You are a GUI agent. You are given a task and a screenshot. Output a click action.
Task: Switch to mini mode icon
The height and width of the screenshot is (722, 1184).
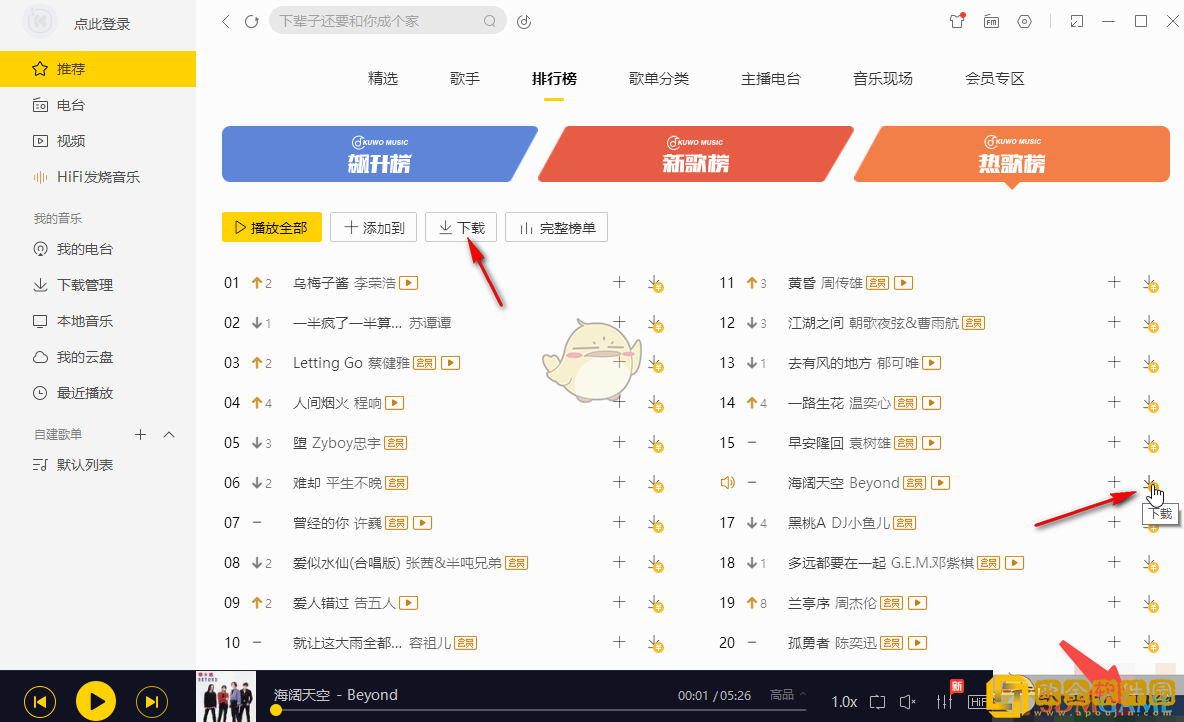click(x=1077, y=21)
